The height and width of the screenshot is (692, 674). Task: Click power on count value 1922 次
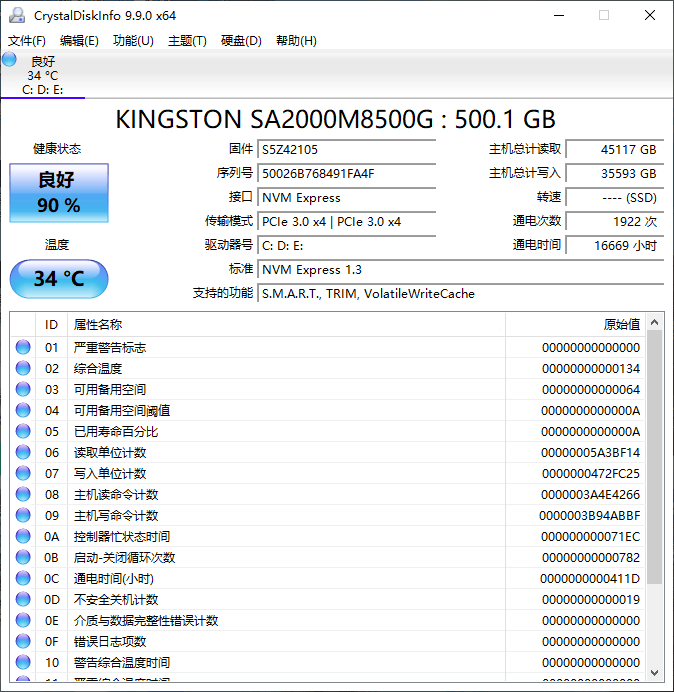[614, 222]
